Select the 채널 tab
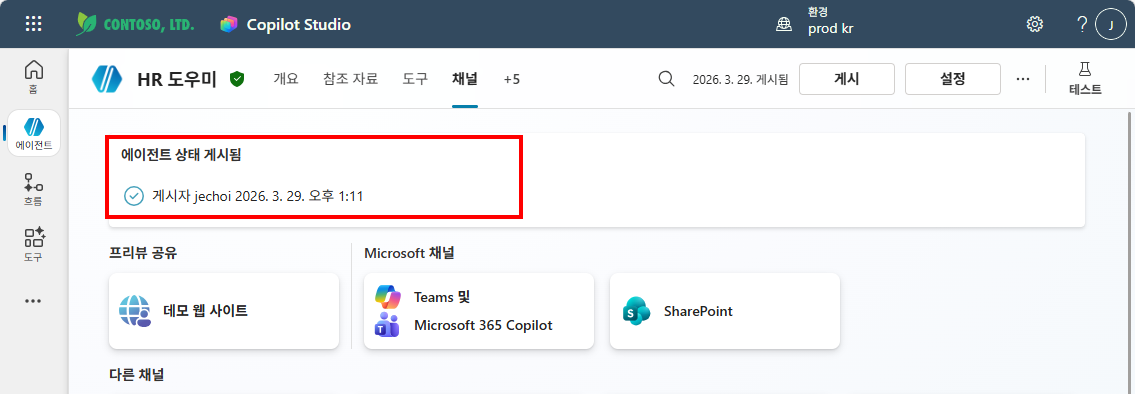 point(465,79)
